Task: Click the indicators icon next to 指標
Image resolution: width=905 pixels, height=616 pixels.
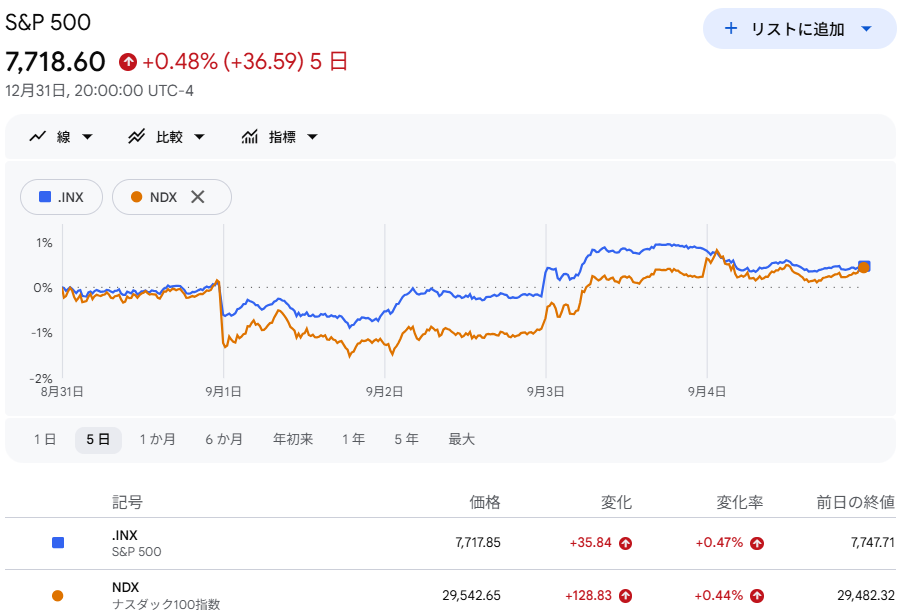Action: [249, 137]
